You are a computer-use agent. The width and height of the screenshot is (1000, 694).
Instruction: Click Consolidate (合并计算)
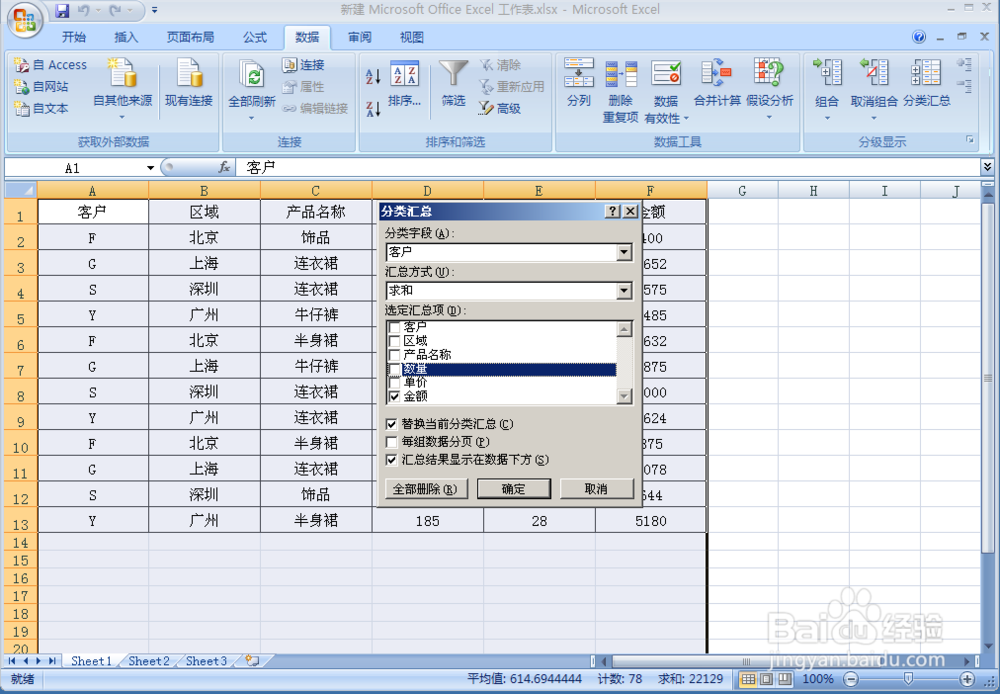pyautogui.click(x=717, y=82)
